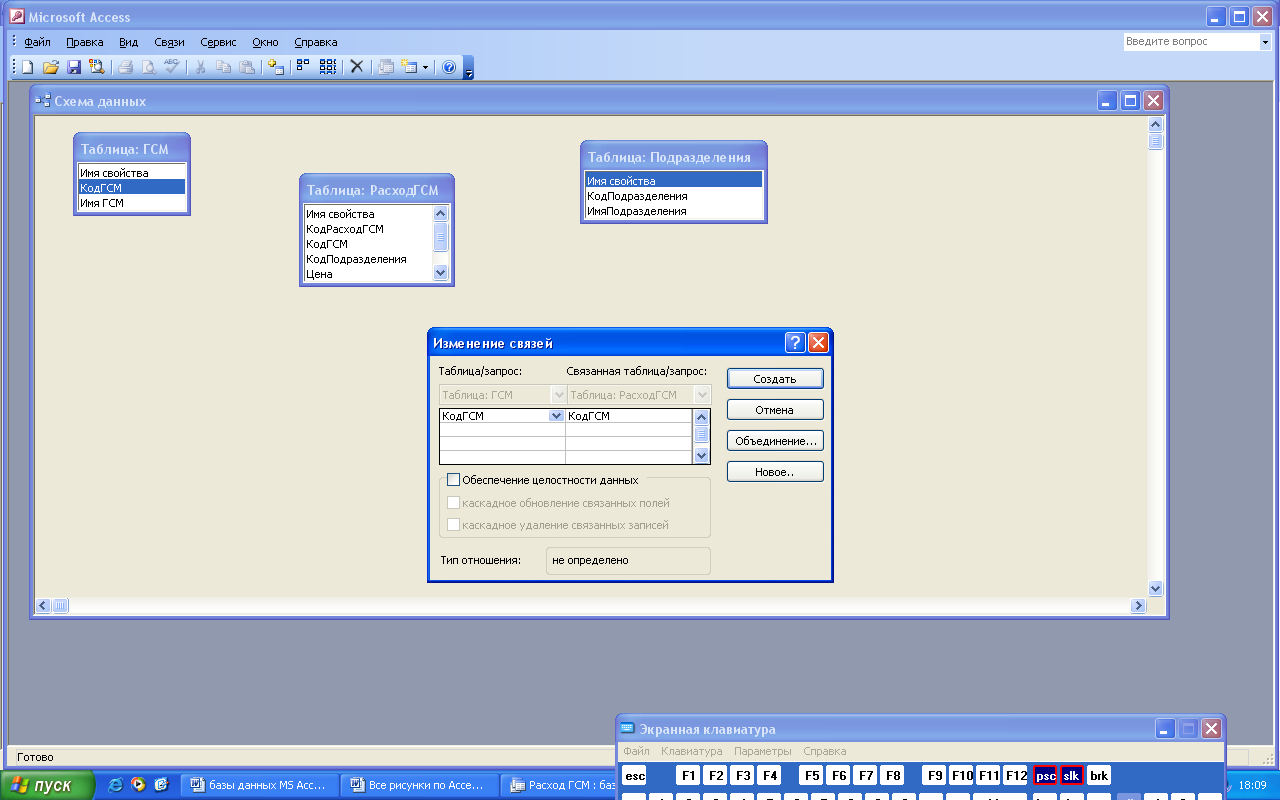This screenshot has height=800, width=1280.
Task: Click the Paste toolbar icon
Action: (246, 67)
